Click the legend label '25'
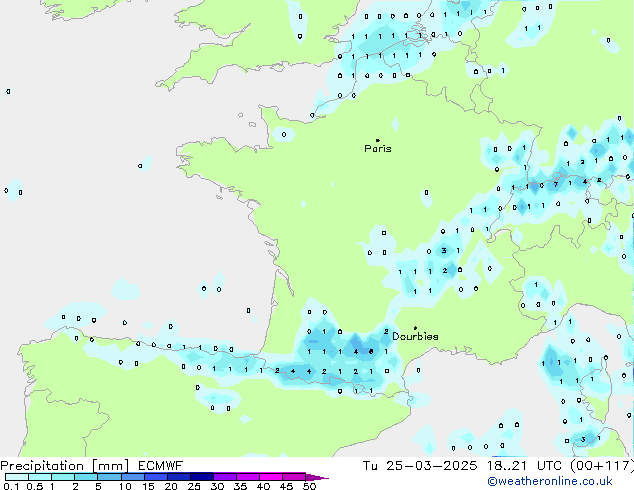This screenshot has width=634, height=490. [x=194, y=486]
